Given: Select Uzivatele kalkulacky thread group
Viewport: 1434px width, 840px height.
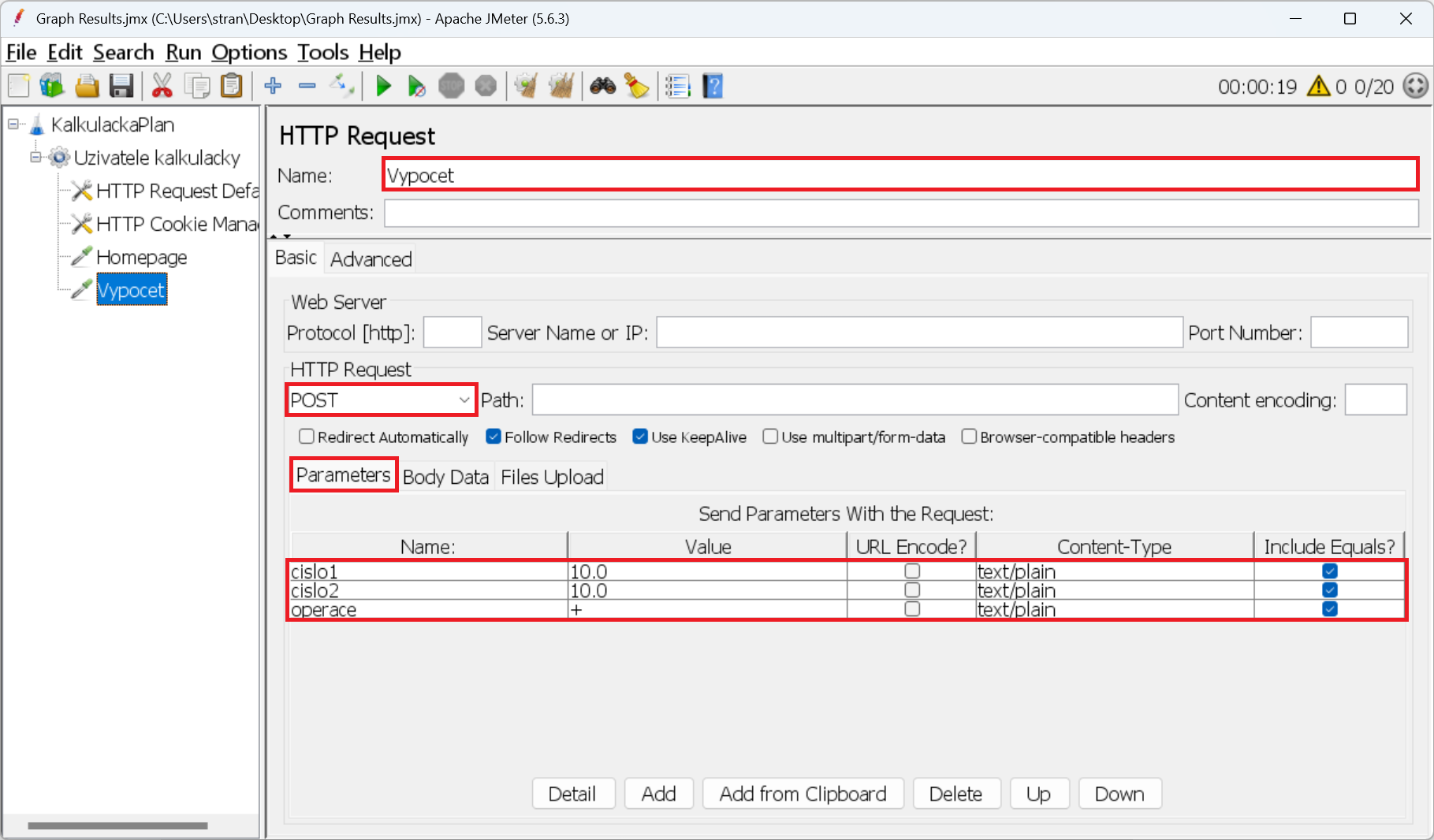Looking at the screenshot, I should (x=157, y=158).
